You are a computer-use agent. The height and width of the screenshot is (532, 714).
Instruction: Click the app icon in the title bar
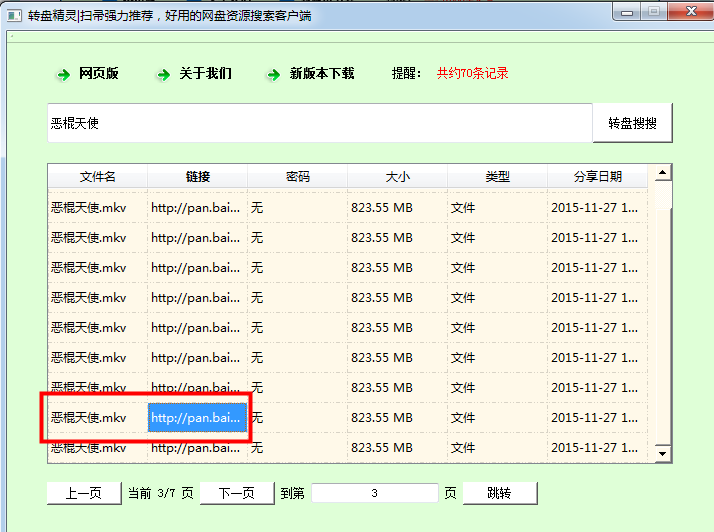coord(14,16)
